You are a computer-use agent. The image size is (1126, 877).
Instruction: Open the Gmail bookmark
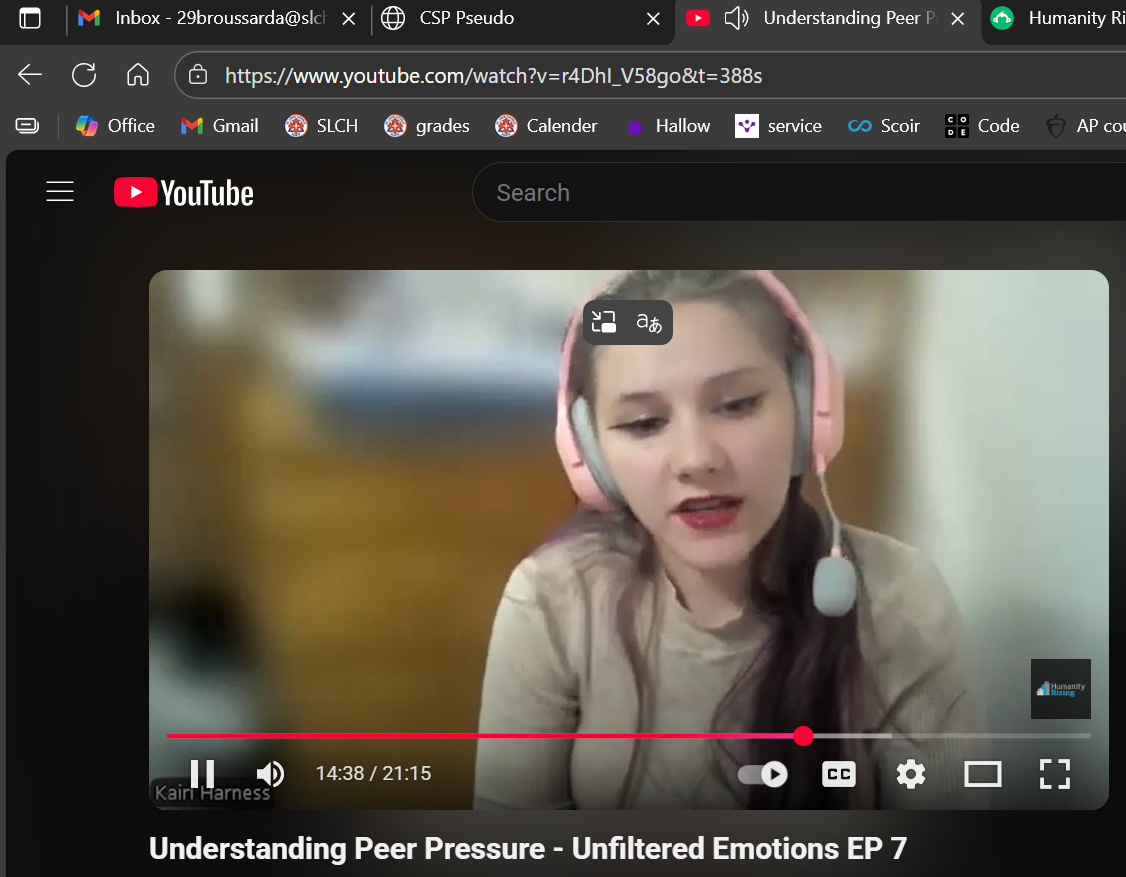click(220, 126)
